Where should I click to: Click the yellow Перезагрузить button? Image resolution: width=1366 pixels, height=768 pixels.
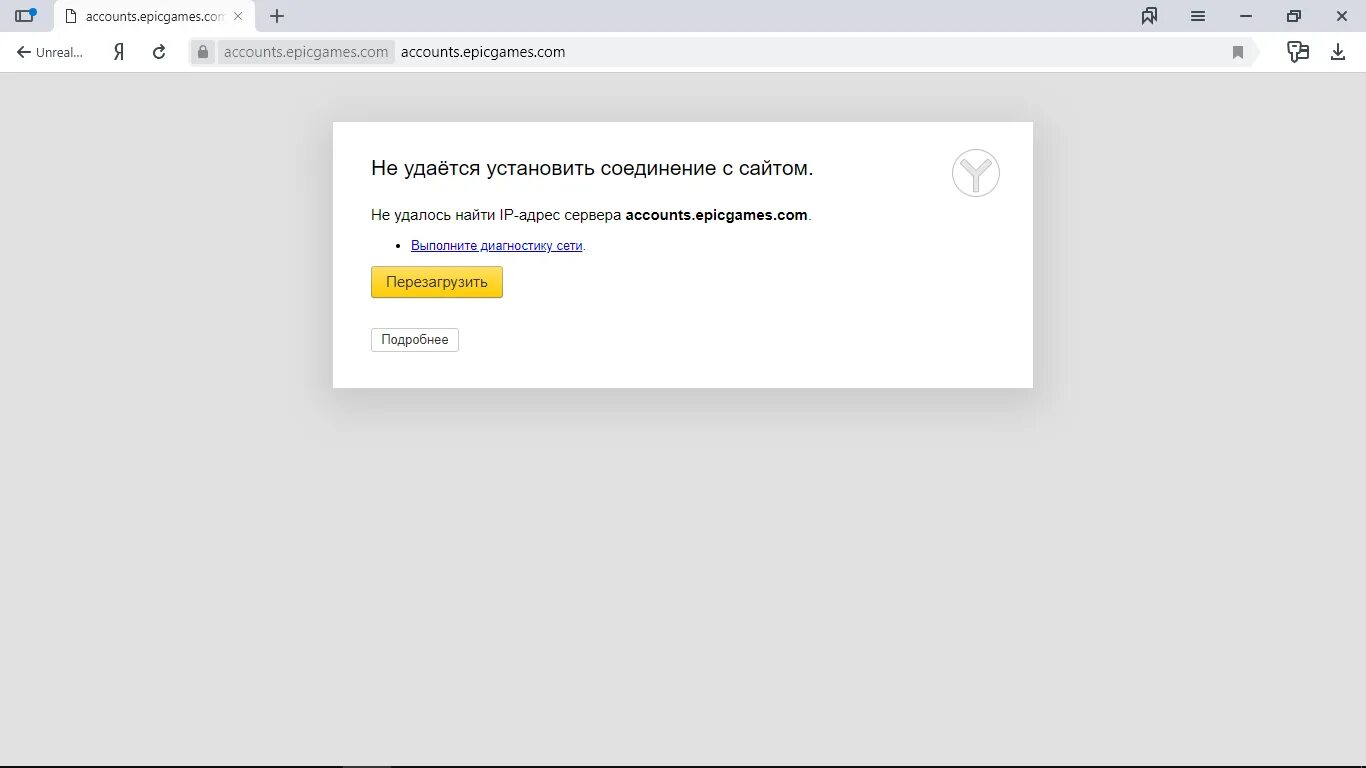(437, 282)
